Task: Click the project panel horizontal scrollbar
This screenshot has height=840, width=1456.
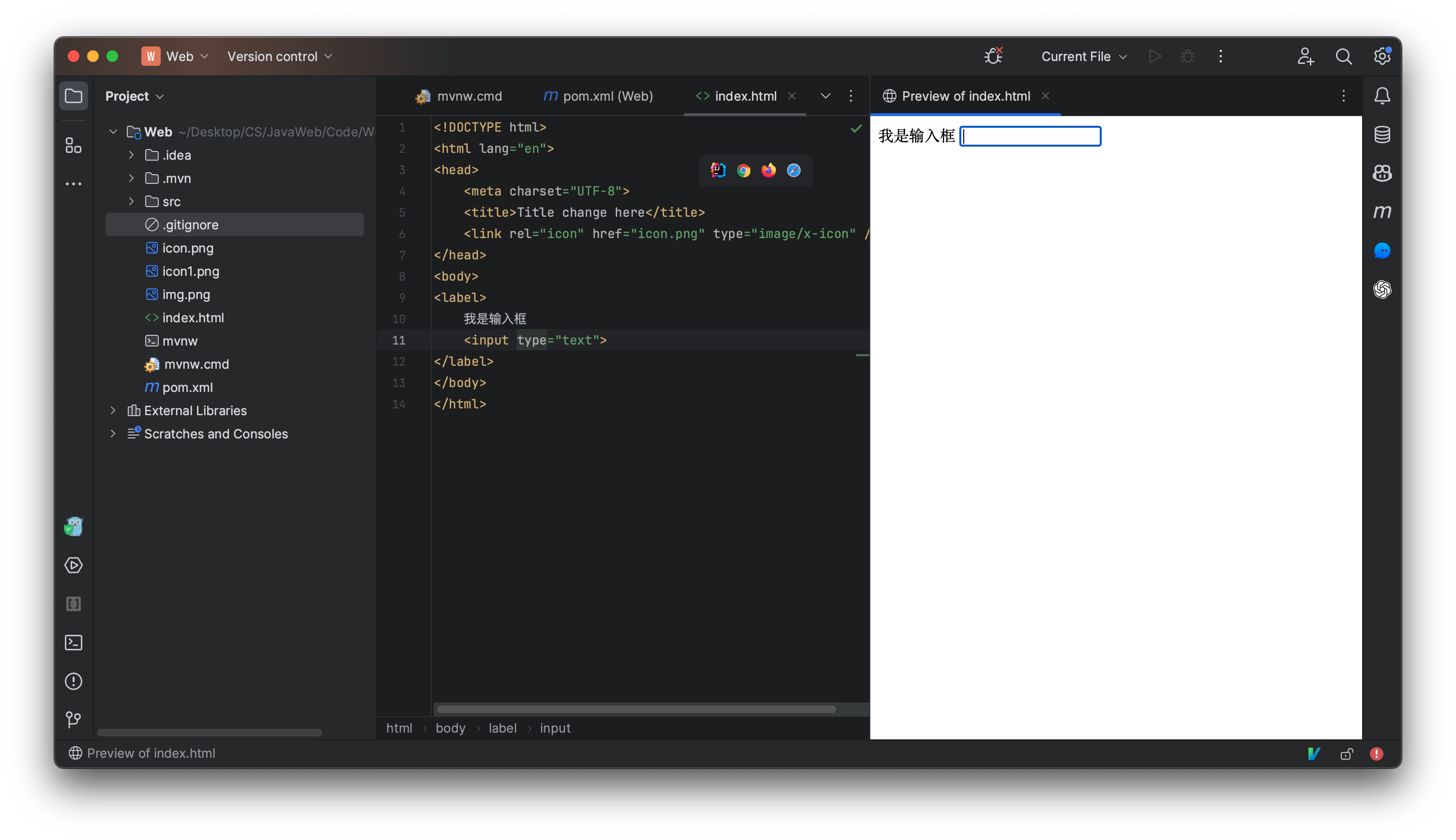Action: pyautogui.click(x=209, y=733)
